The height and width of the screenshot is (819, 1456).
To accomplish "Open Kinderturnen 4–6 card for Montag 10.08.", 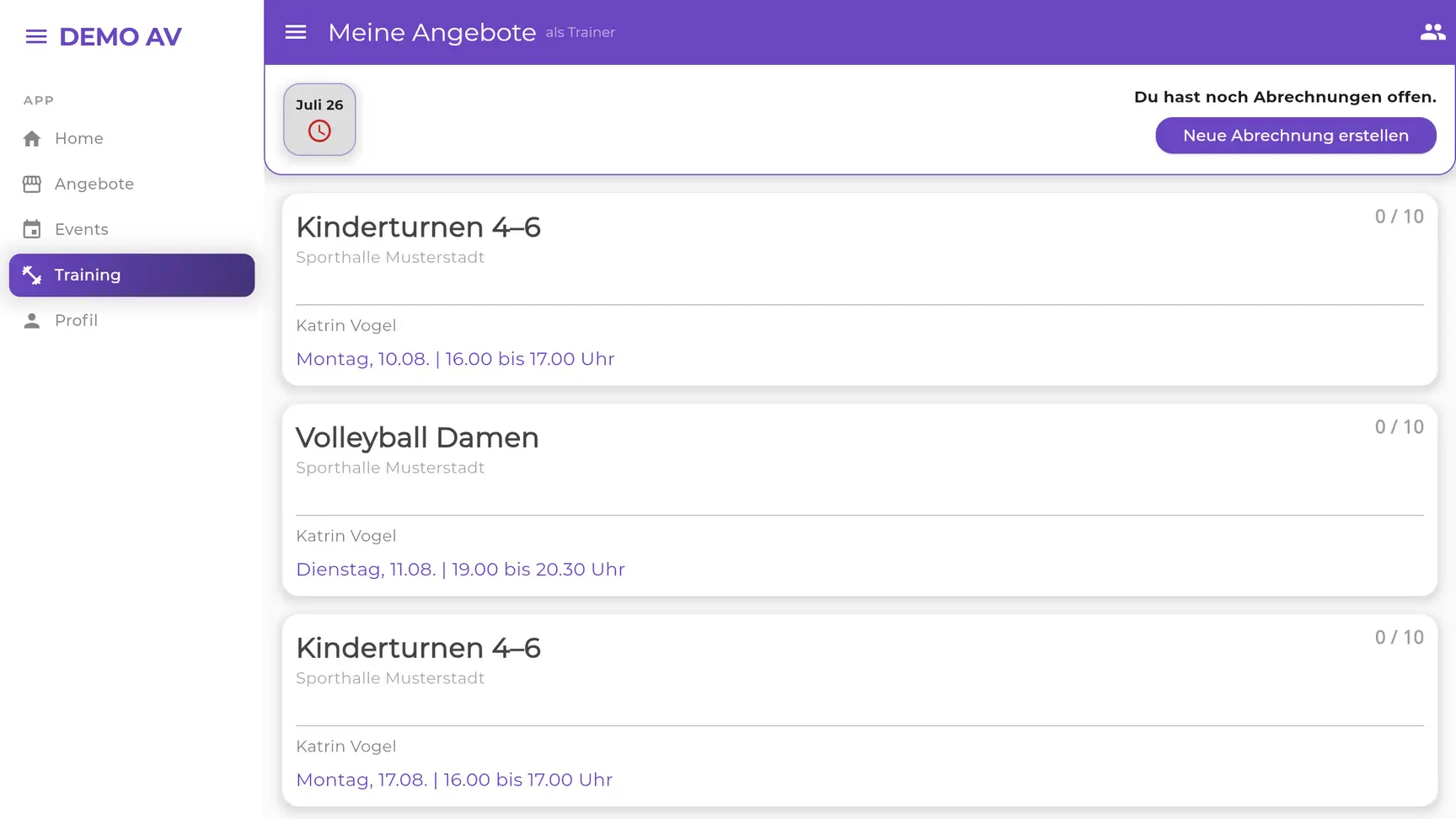I will click(x=859, y=290).
